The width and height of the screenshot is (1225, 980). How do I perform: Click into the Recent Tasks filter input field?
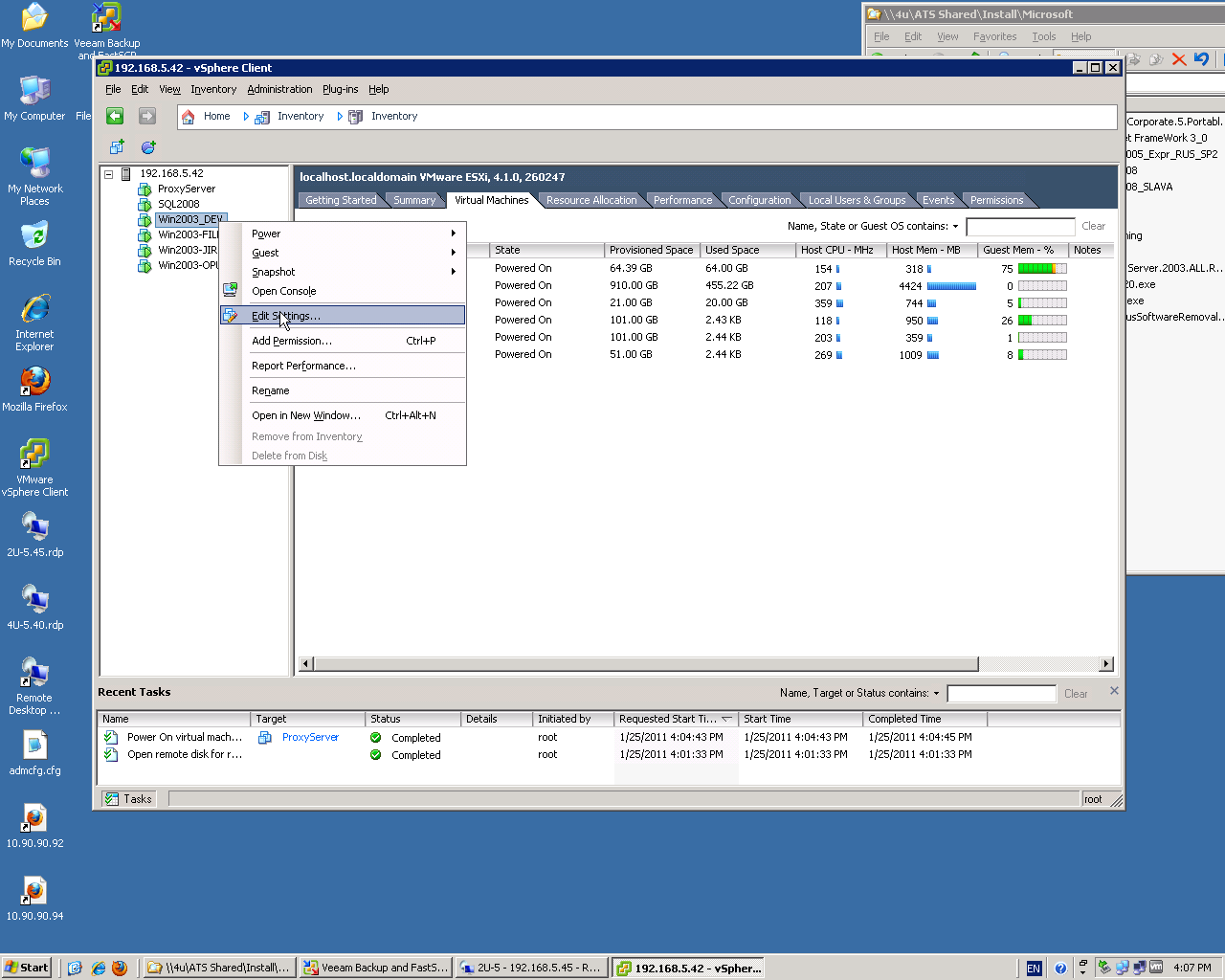click(x=1001, y=694)
